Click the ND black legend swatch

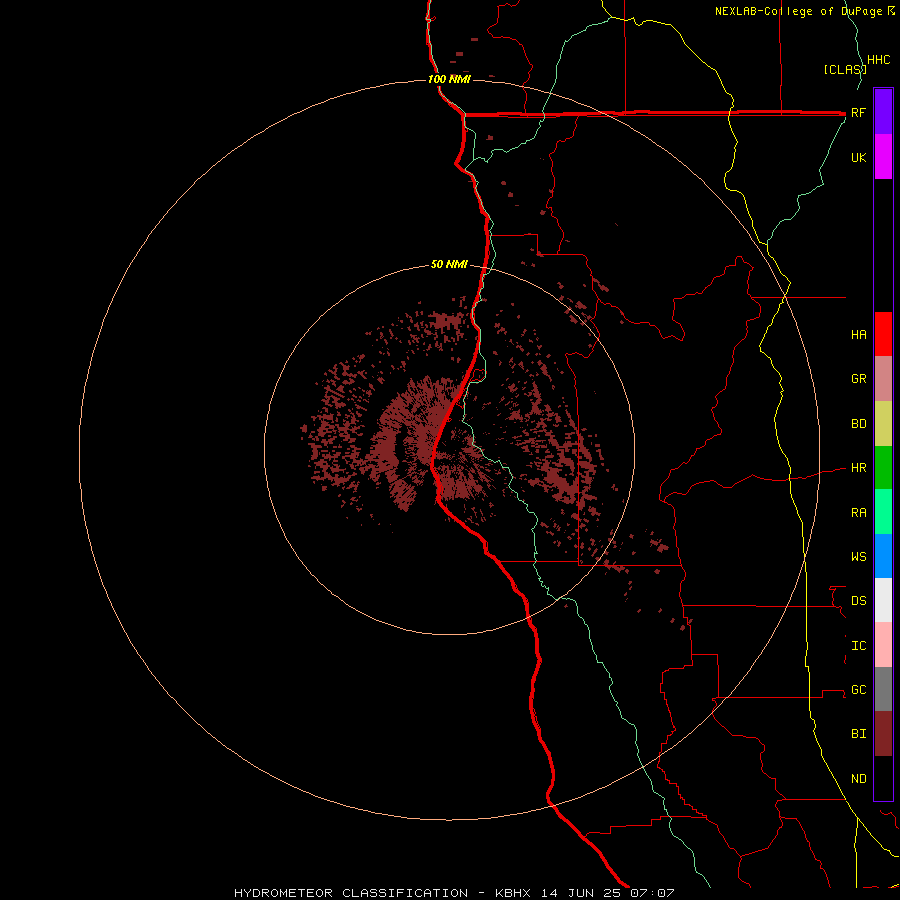coord(883,778)
